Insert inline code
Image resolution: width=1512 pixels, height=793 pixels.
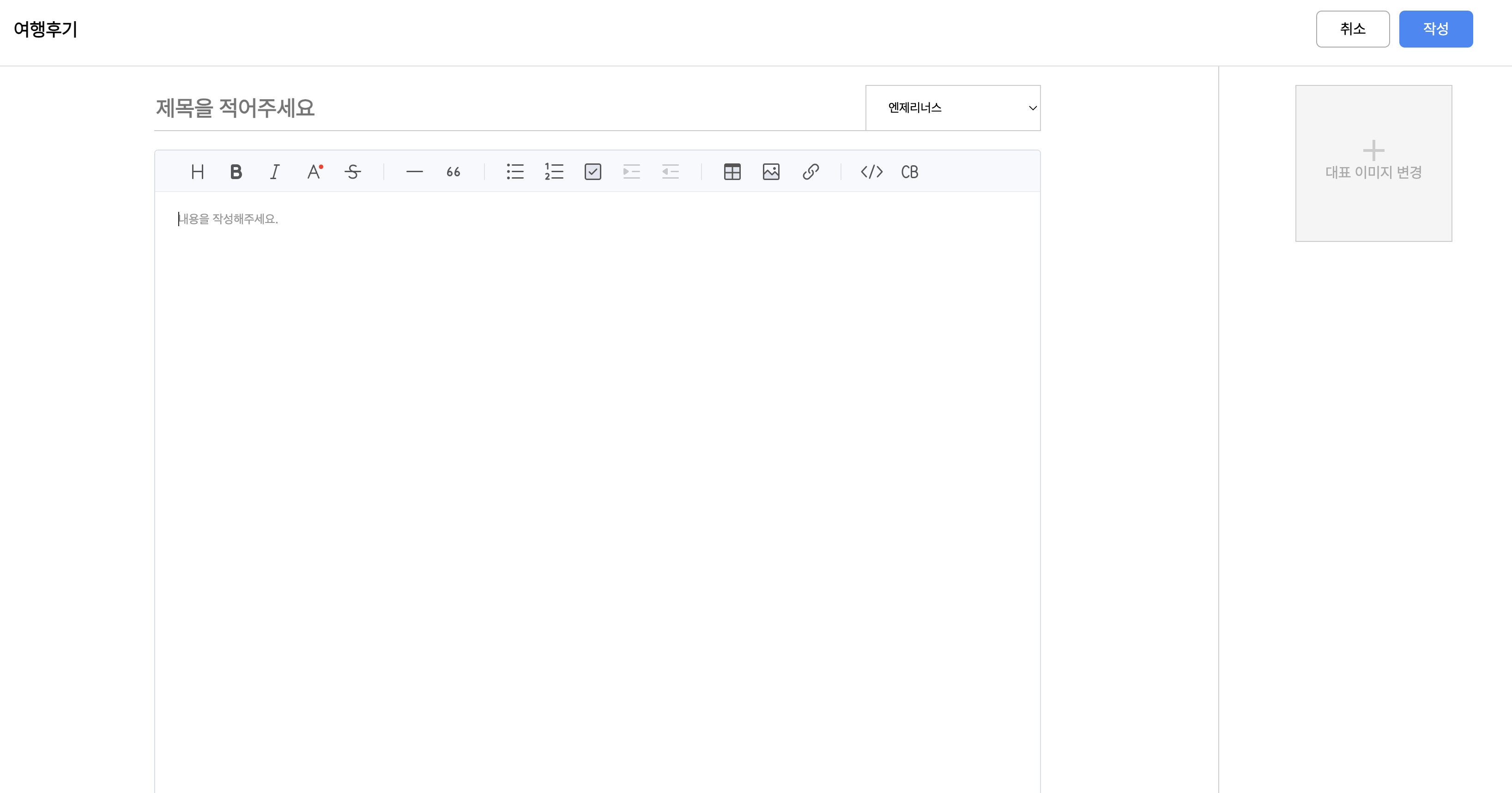(871, 172)
